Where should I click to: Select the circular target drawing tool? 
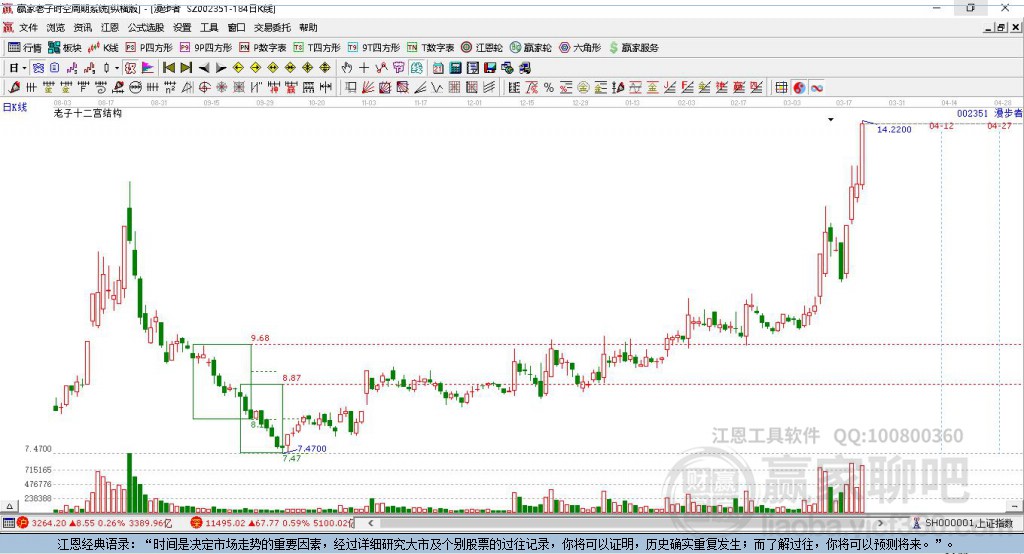[204, 88]
